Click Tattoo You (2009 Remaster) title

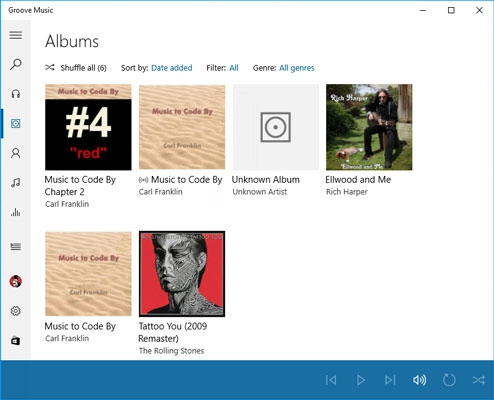(x=173, y=332)
